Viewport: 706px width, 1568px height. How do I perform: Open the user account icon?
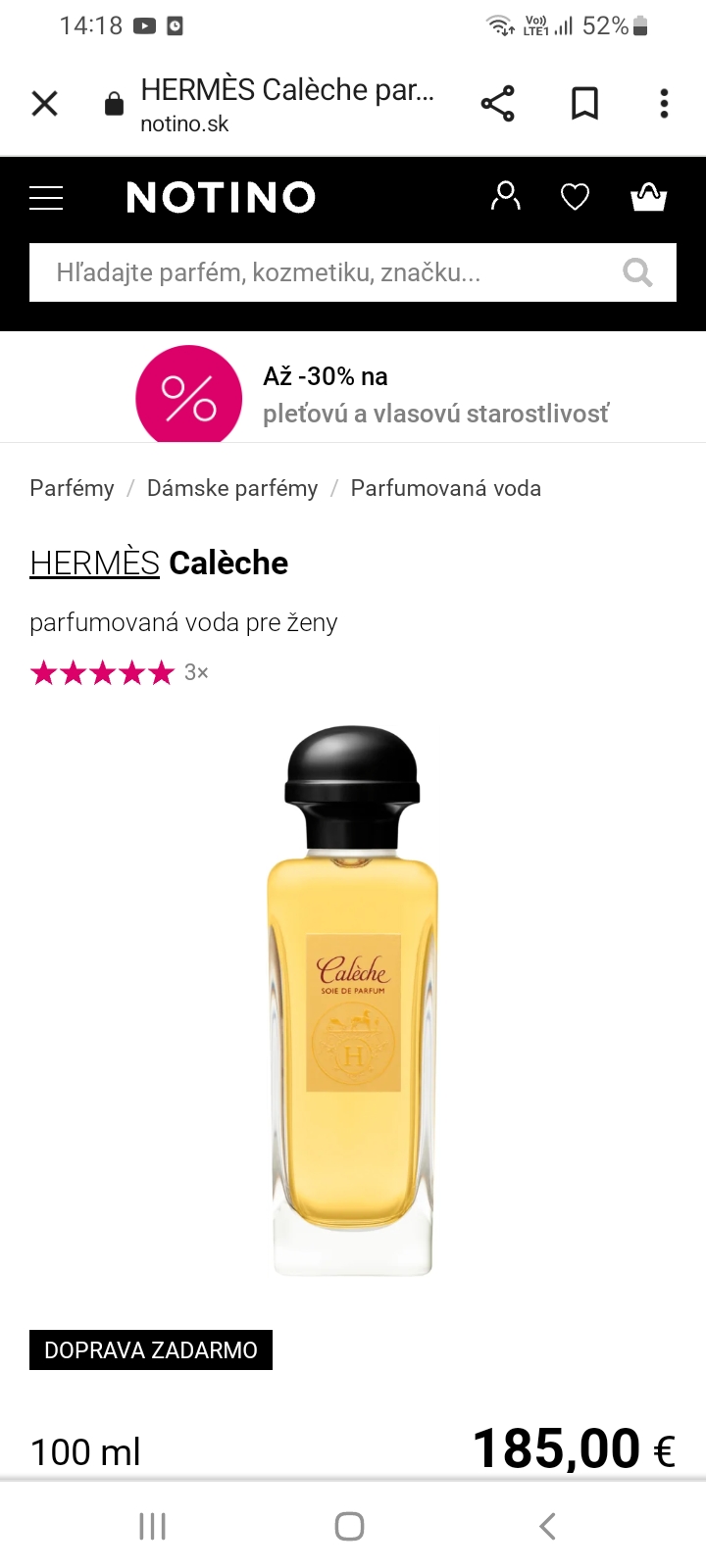tap(506, 197)
